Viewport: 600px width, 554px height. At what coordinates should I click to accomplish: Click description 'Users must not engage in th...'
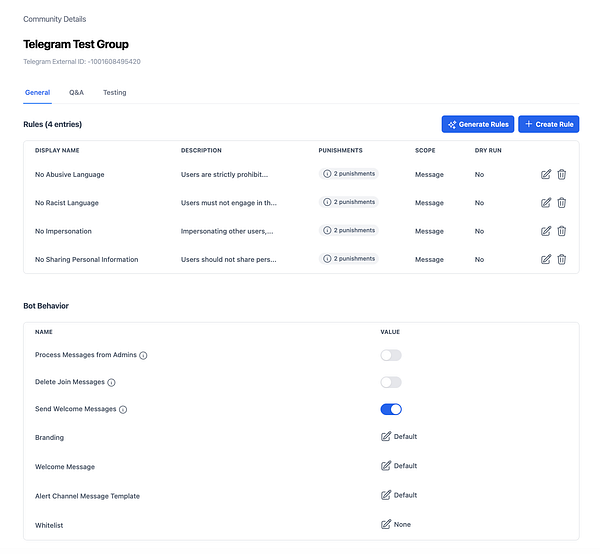click(x=229, y=203)
